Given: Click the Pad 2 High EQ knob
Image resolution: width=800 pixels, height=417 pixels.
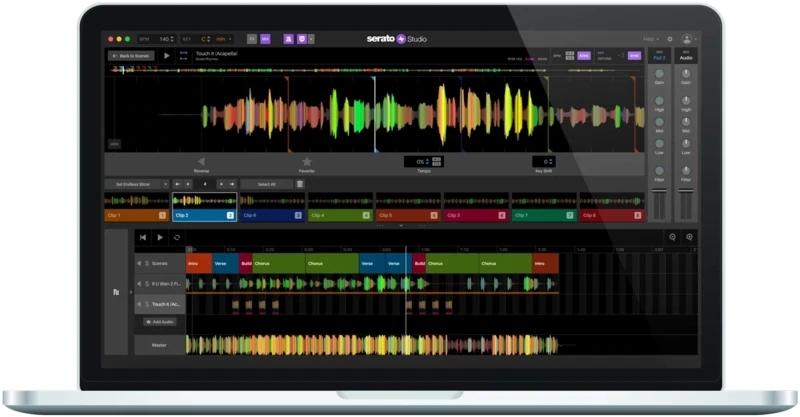Looking at the screenshot, I should pyautogui.click(x=659, y=101).
